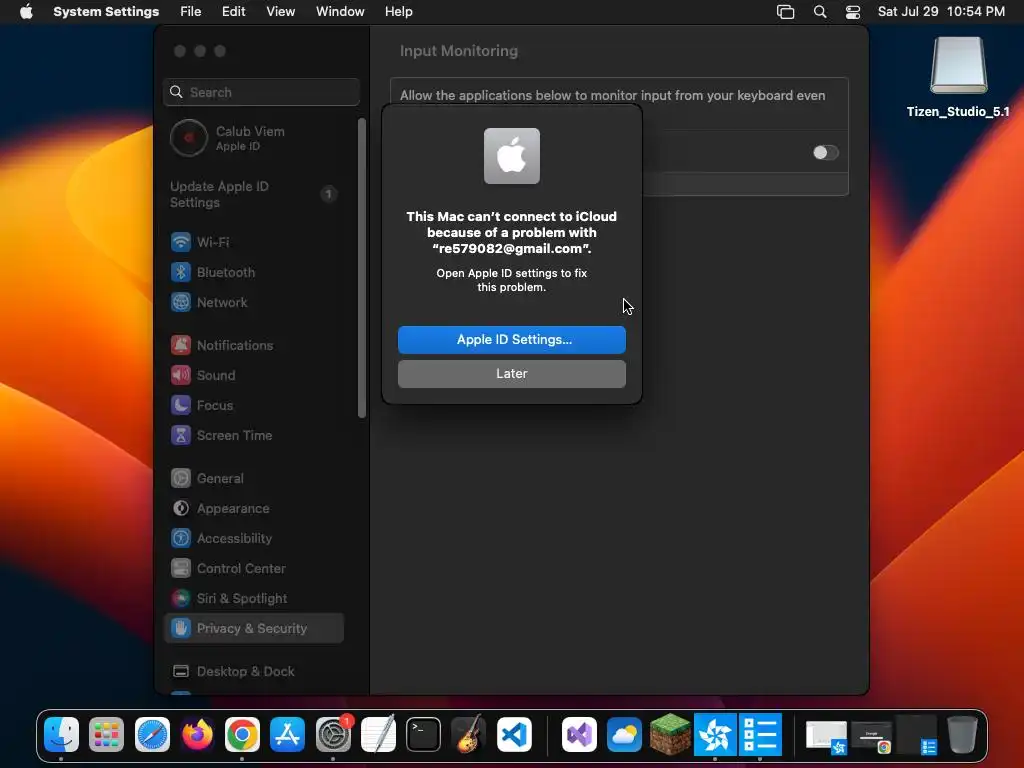Image resolution: width=1024 pixels, height=768 pixels.
Task: Select the Desktop & Dock sidebar icon
Action: [x=181, y=671]
